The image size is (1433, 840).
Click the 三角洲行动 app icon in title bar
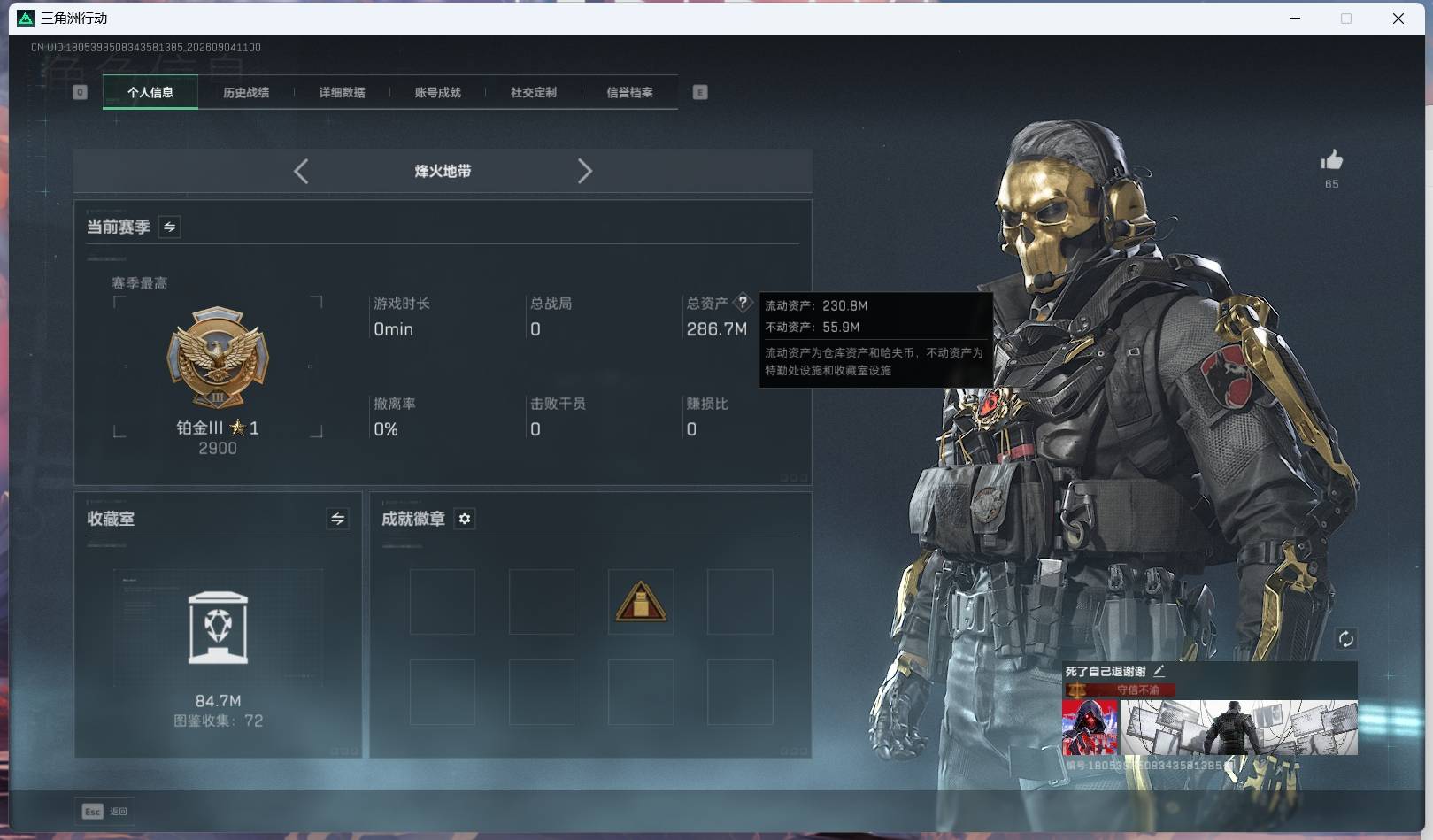tap(26, 19)
